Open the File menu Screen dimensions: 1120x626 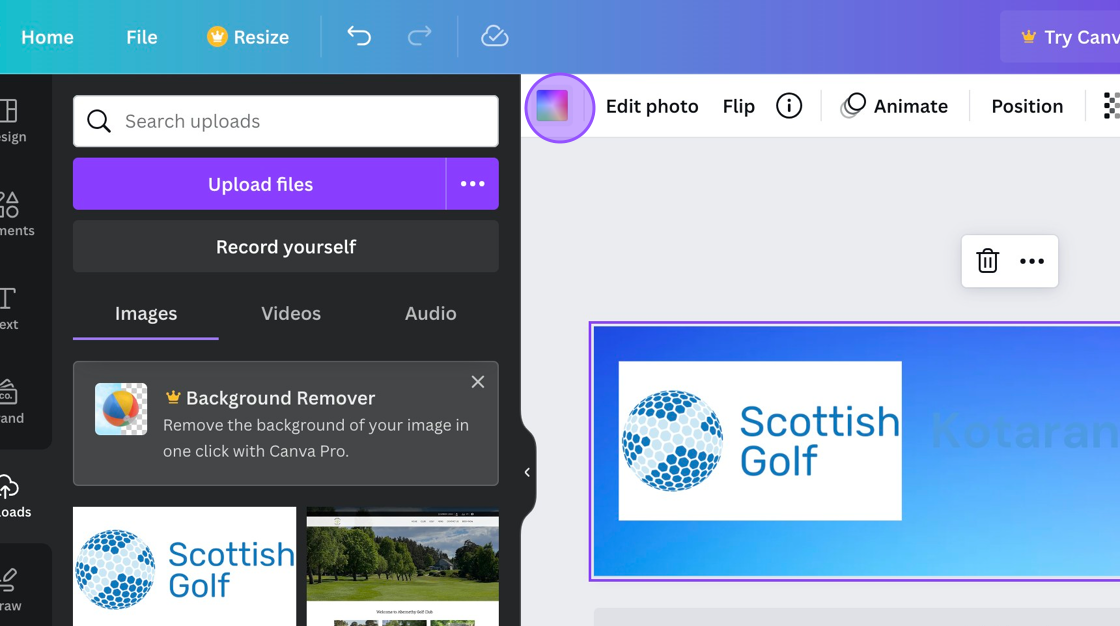[141, 36]
